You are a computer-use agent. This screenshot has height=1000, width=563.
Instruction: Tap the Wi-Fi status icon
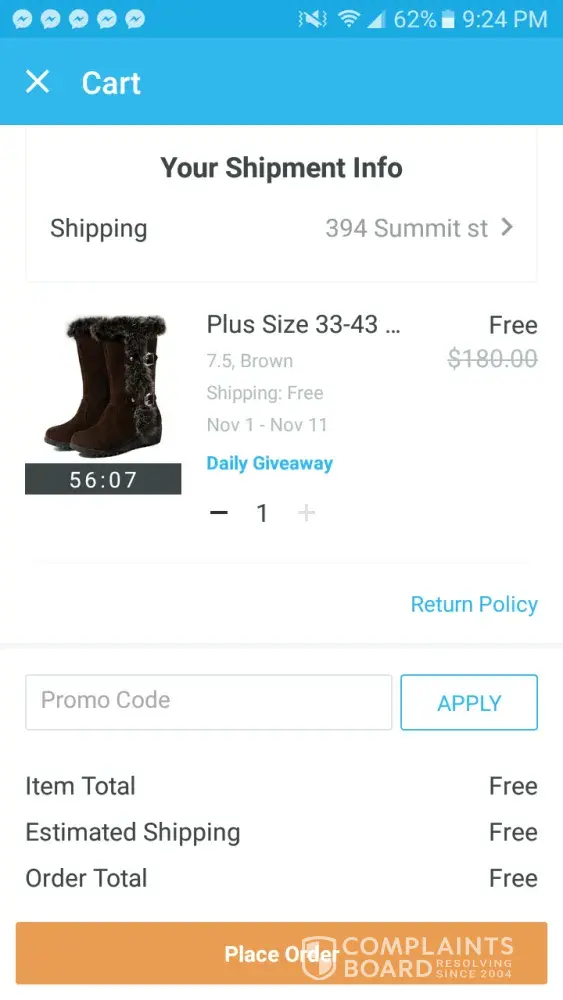coord(348,19)
